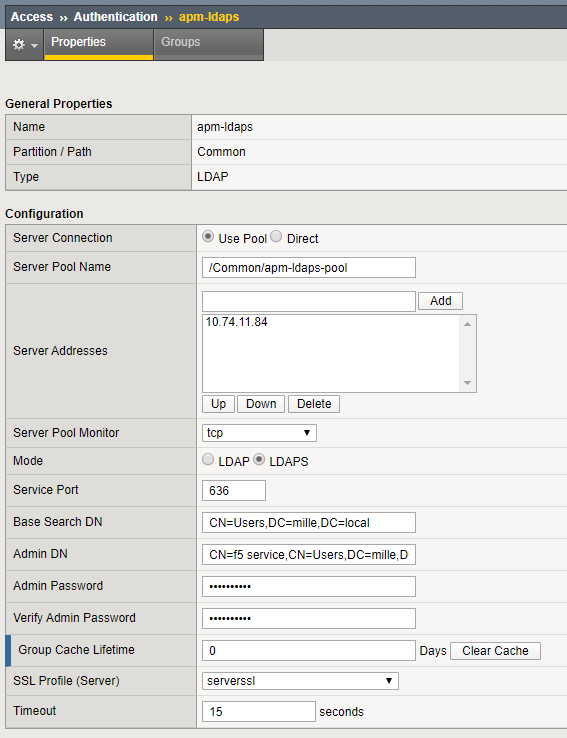567x738 pixels.
Task: Click scroll up arrow in address list
Action: point(467,324)
